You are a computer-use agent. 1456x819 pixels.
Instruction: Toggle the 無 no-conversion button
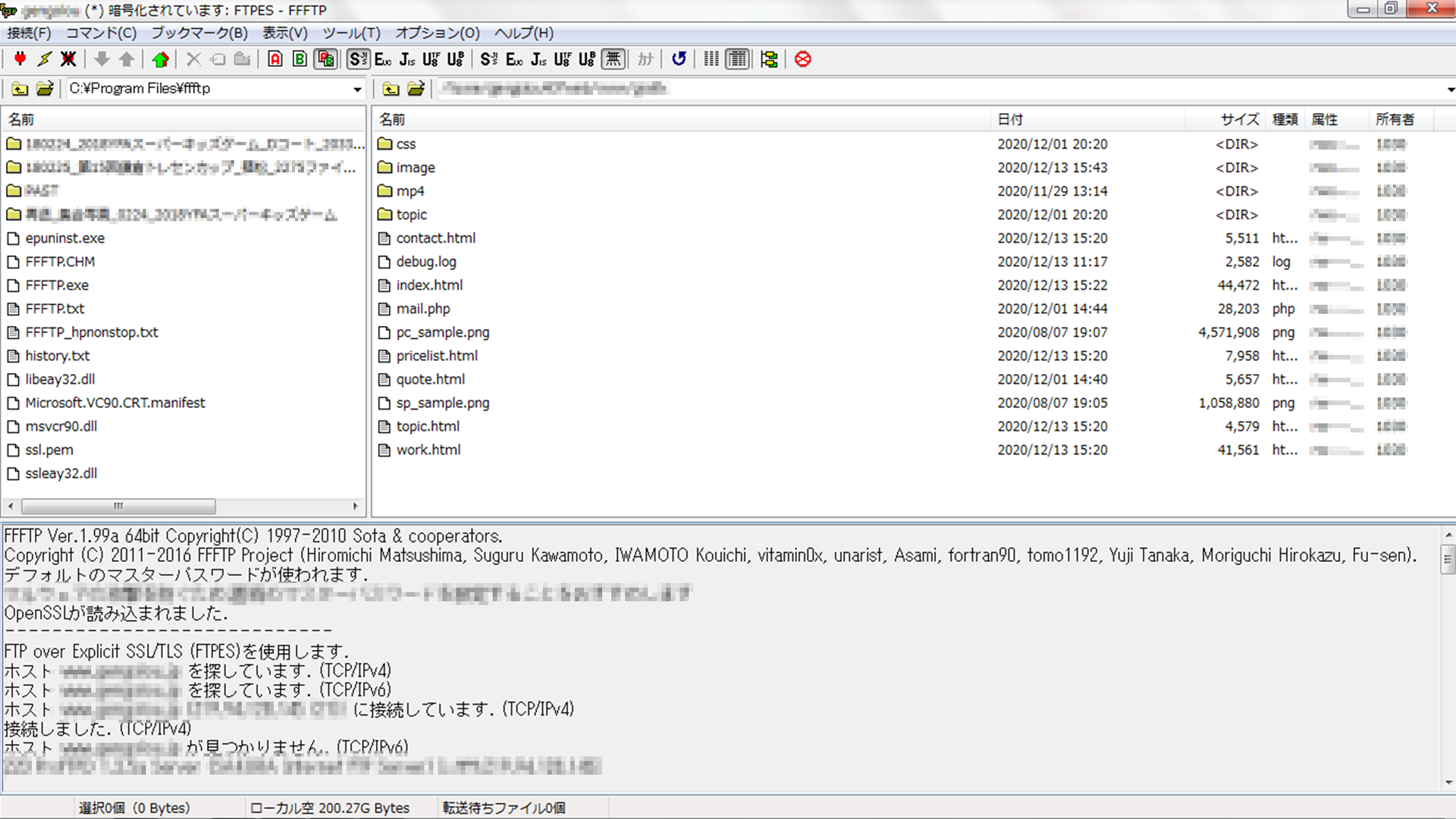pos(613,59)
